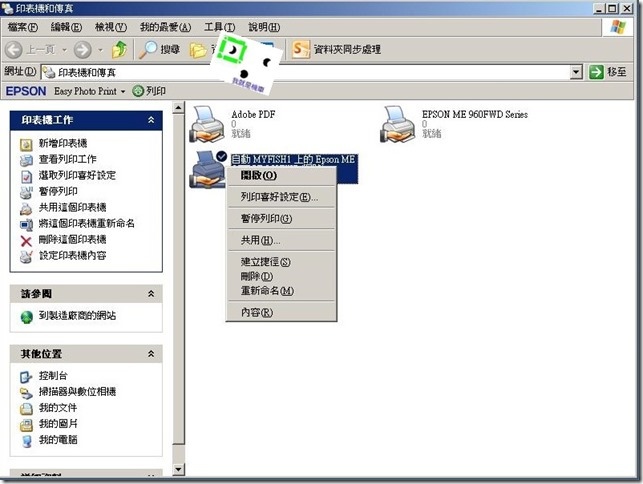Image resolution: width=643 pixels, height=484 pixels.
Task: Click the Back arrow toolbar icon
Action: [x=14, y=50]
